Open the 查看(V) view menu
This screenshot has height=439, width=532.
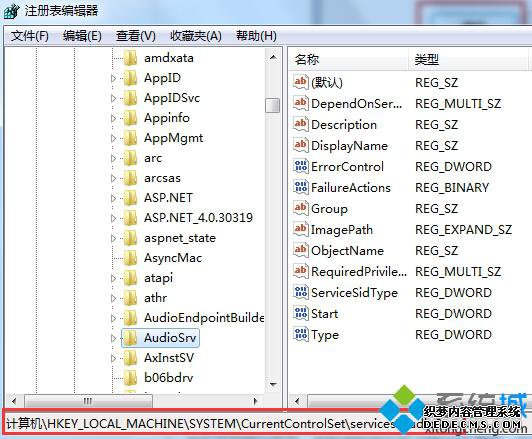136,36
